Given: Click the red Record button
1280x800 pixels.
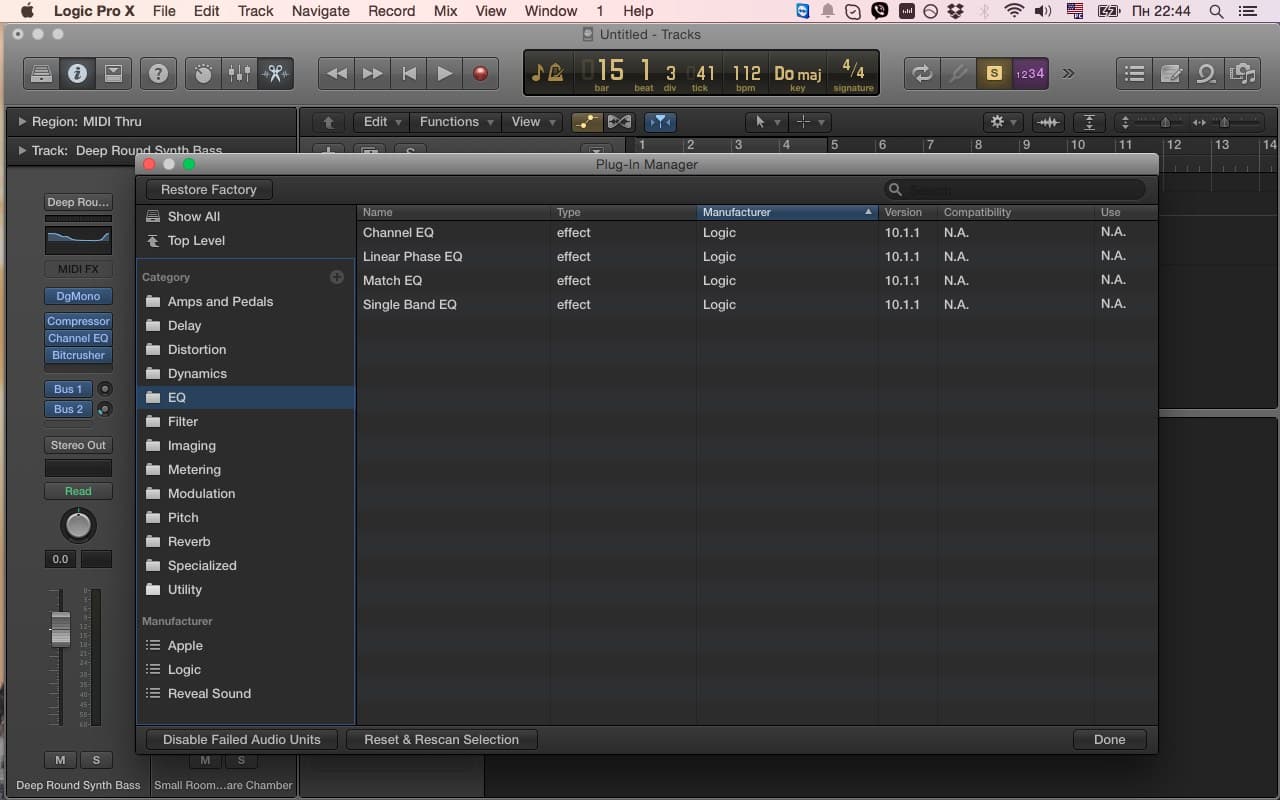Looking at the screenshot, I should coord(481,73).
